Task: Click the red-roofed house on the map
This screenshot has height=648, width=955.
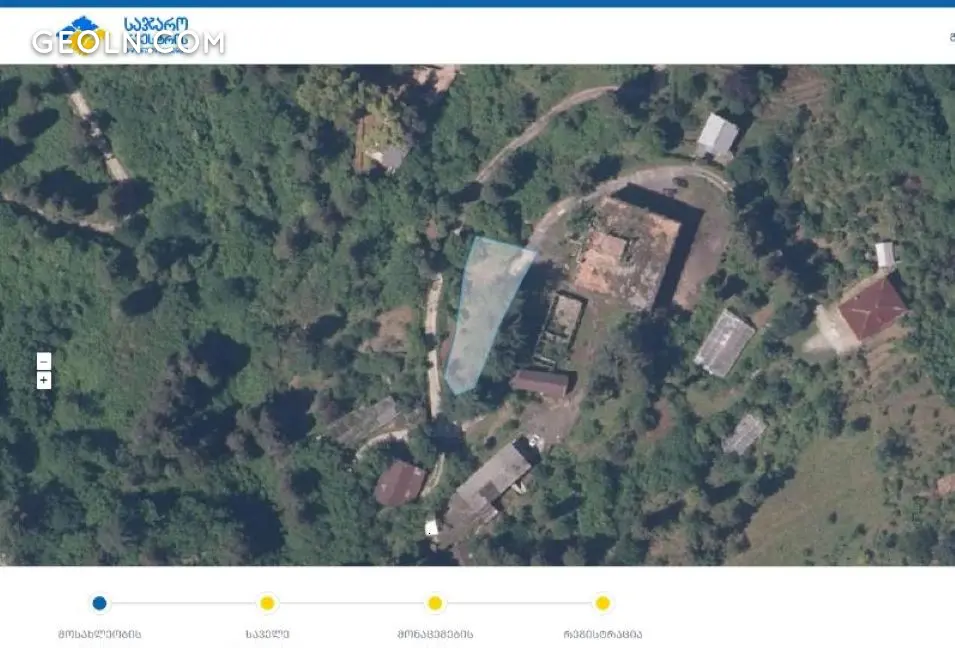Action: click(x=871, y=308)
